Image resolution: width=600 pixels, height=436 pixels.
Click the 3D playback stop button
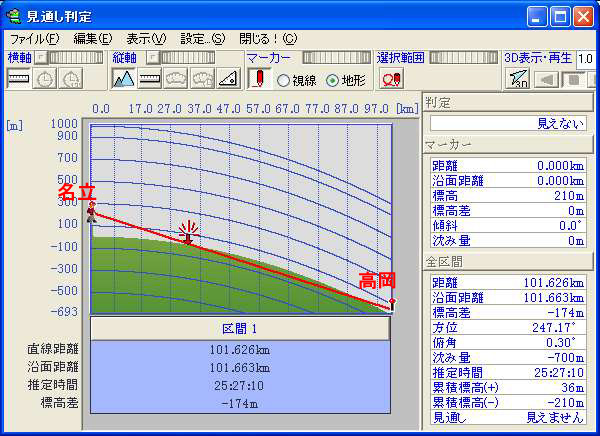pos(574,80)
